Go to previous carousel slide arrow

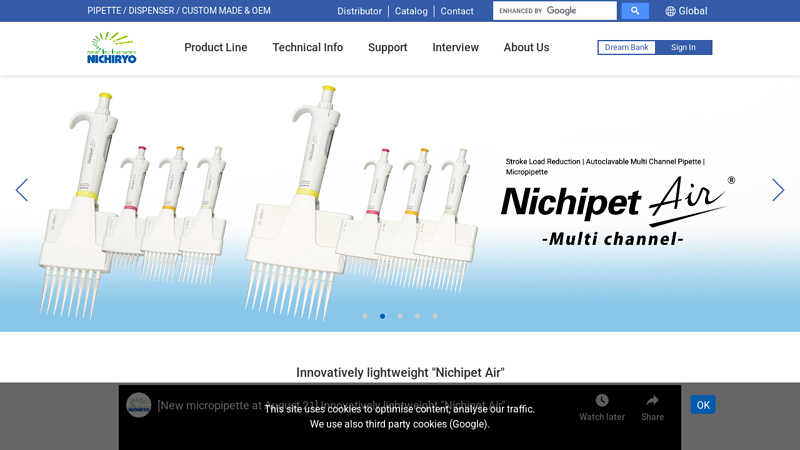(21, 190)
